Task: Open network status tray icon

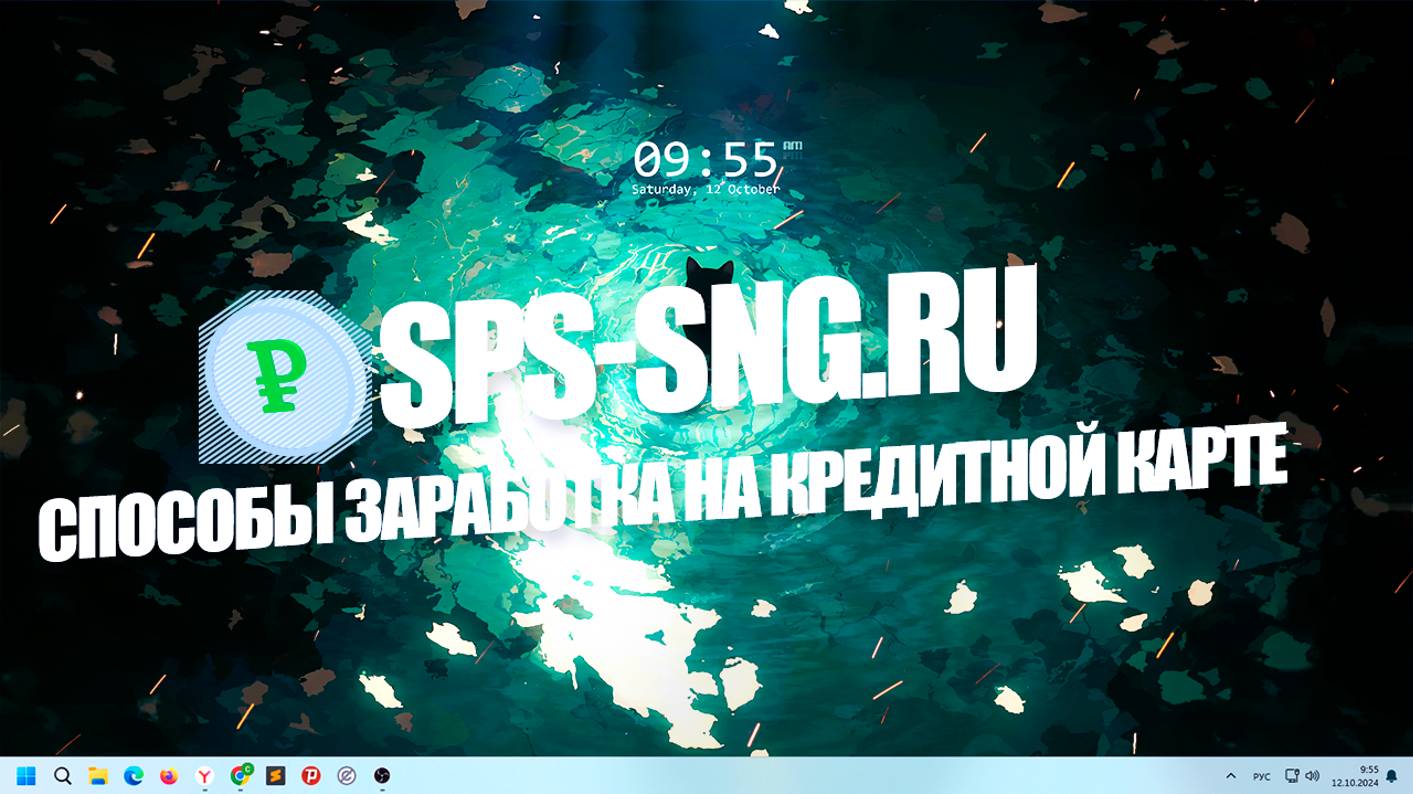Action: tap(1293, 776)
